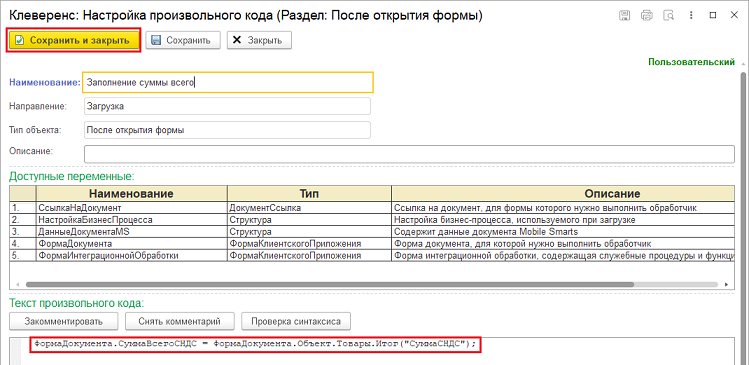This screenshot has width=749, height=365.
Task: Click the table's horizontal scrollbar thumb
Action: coord(330,284)
